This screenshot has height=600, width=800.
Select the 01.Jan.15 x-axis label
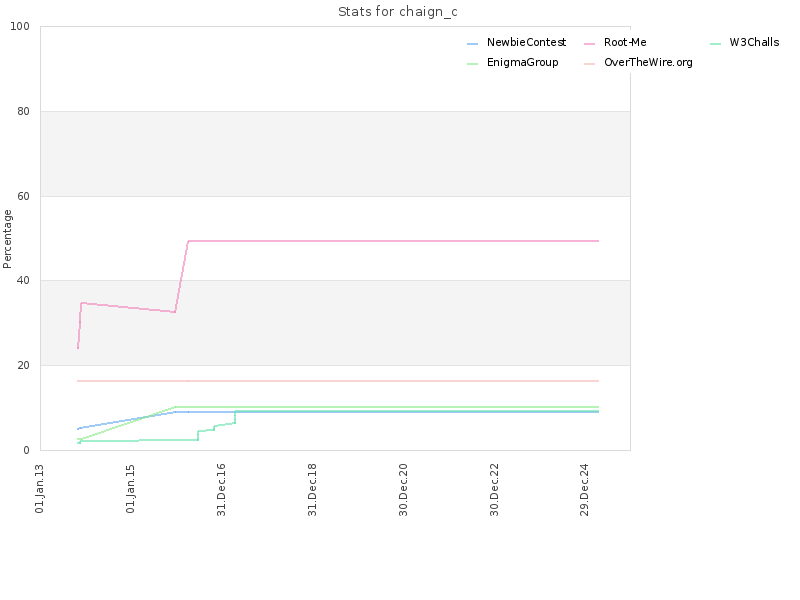131,488
